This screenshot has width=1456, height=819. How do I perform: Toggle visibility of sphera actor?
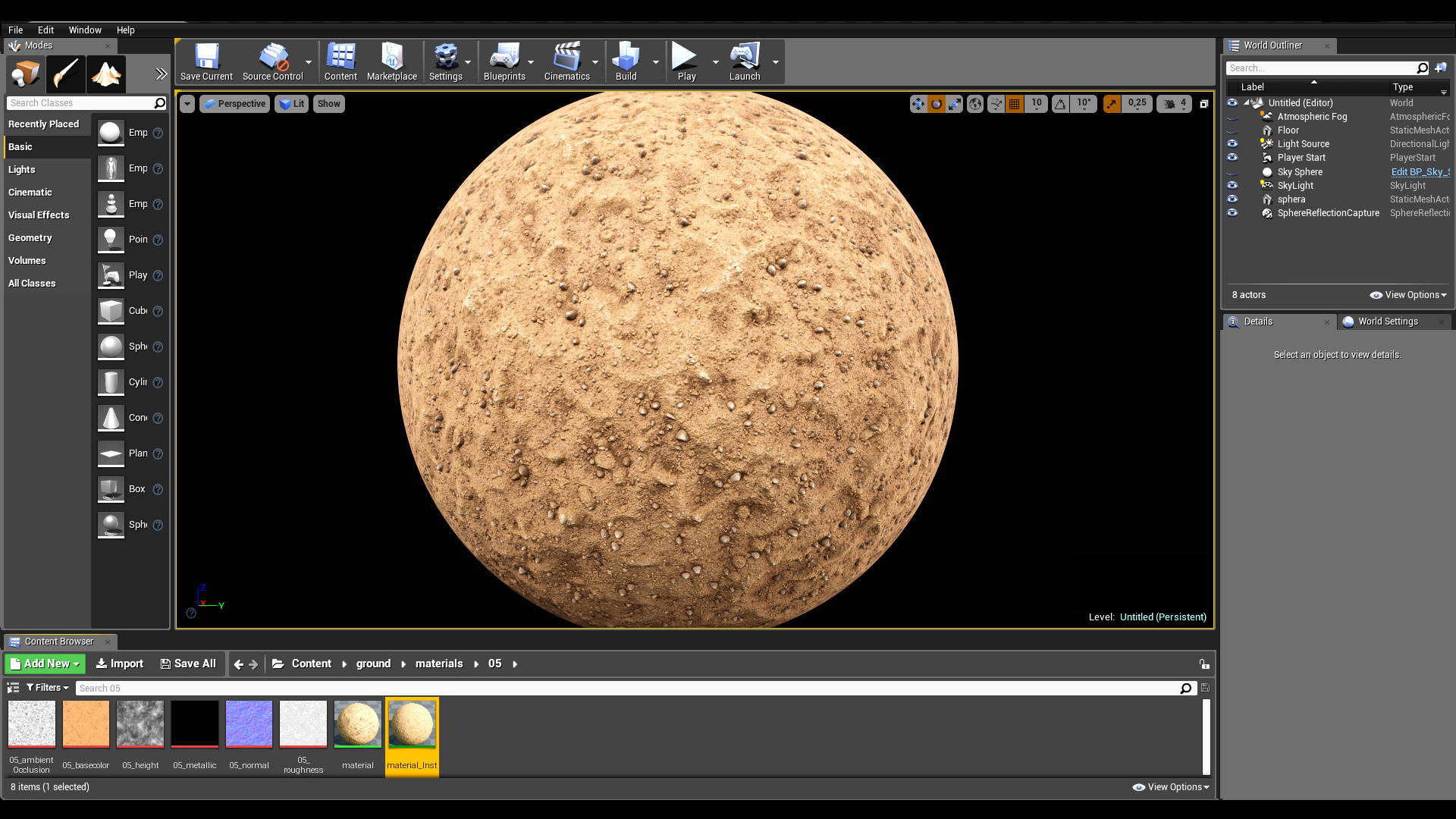pyautogui.click(x=1233, y=199)
